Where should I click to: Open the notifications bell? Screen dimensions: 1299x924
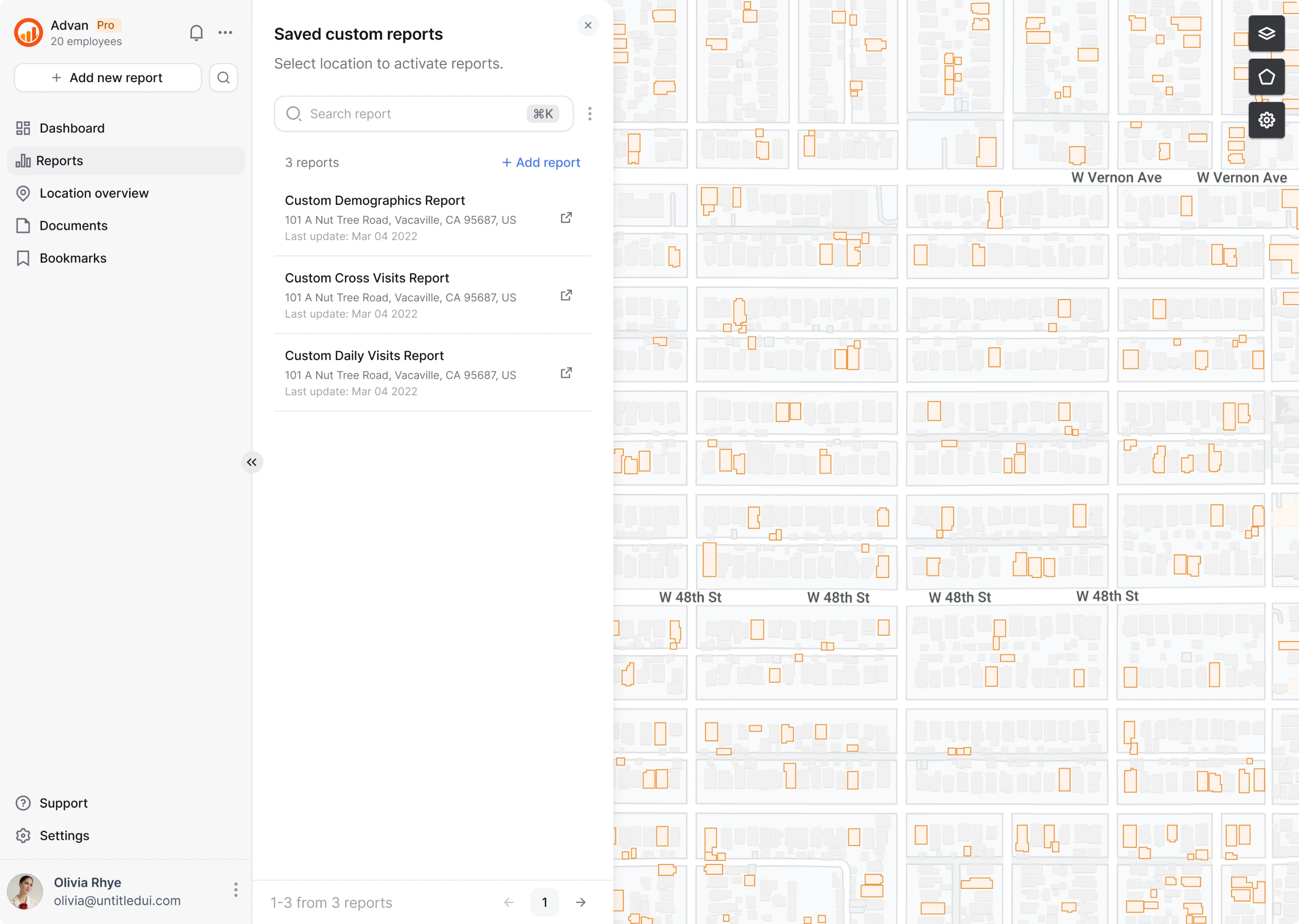tap(196, 32)
